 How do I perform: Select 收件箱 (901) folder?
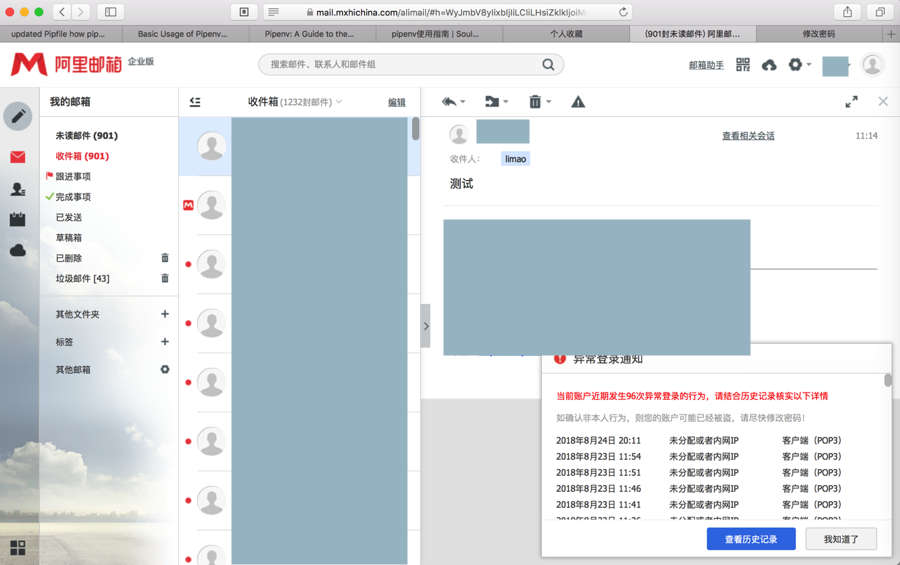(x=82, y=156)
